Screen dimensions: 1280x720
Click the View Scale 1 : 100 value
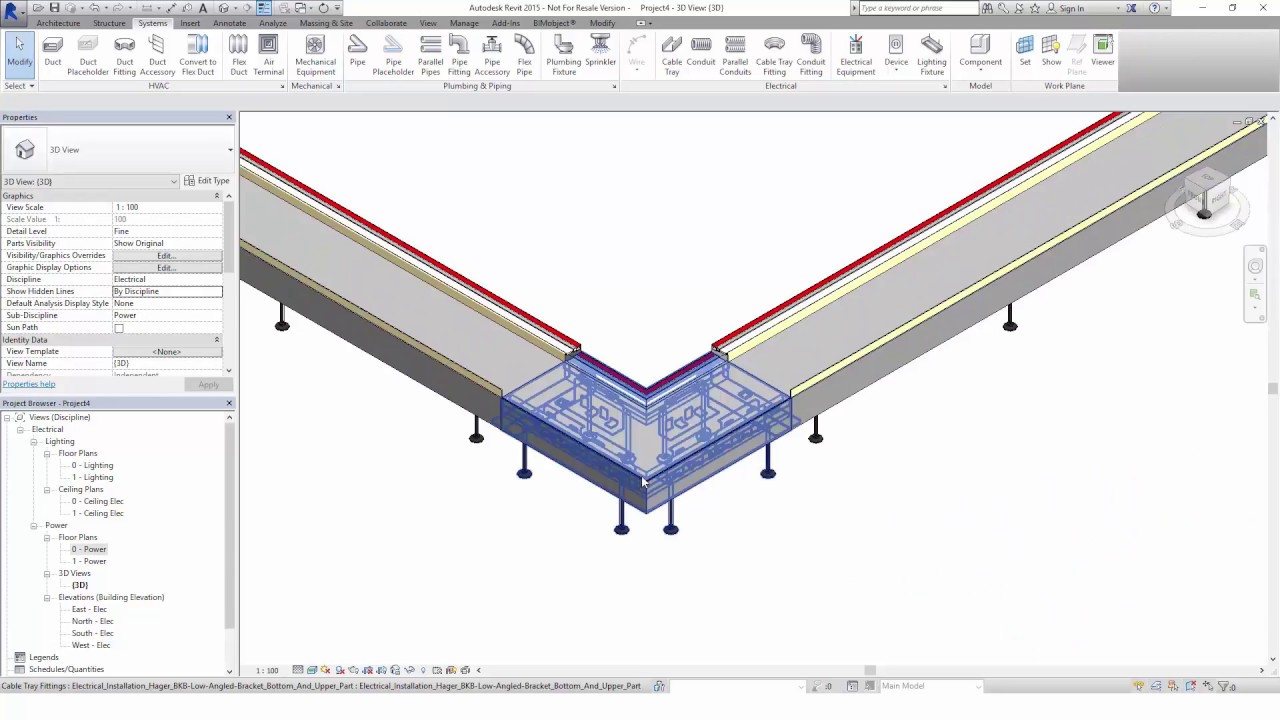tap(168, 207)
